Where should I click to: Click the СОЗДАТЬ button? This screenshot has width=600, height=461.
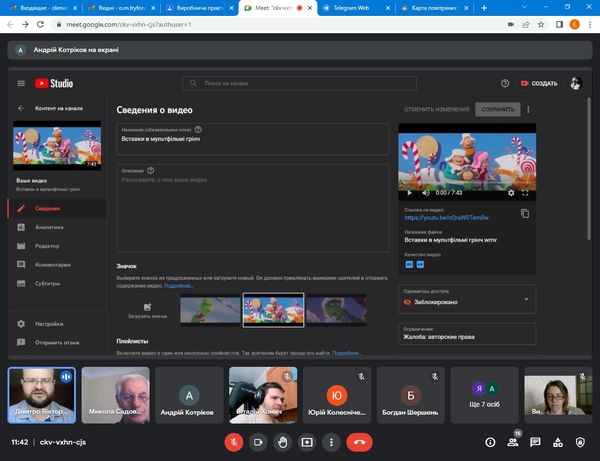539,83
